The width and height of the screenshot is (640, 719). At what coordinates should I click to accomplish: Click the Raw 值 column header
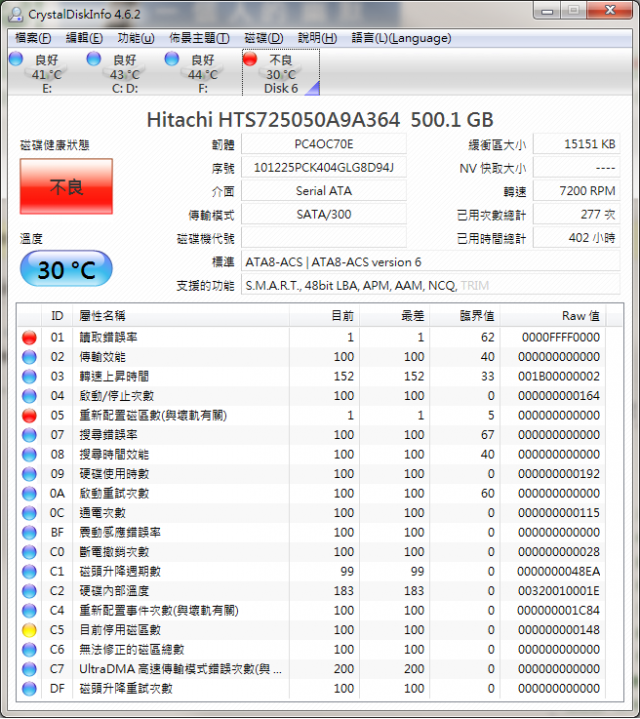[552, 315]
